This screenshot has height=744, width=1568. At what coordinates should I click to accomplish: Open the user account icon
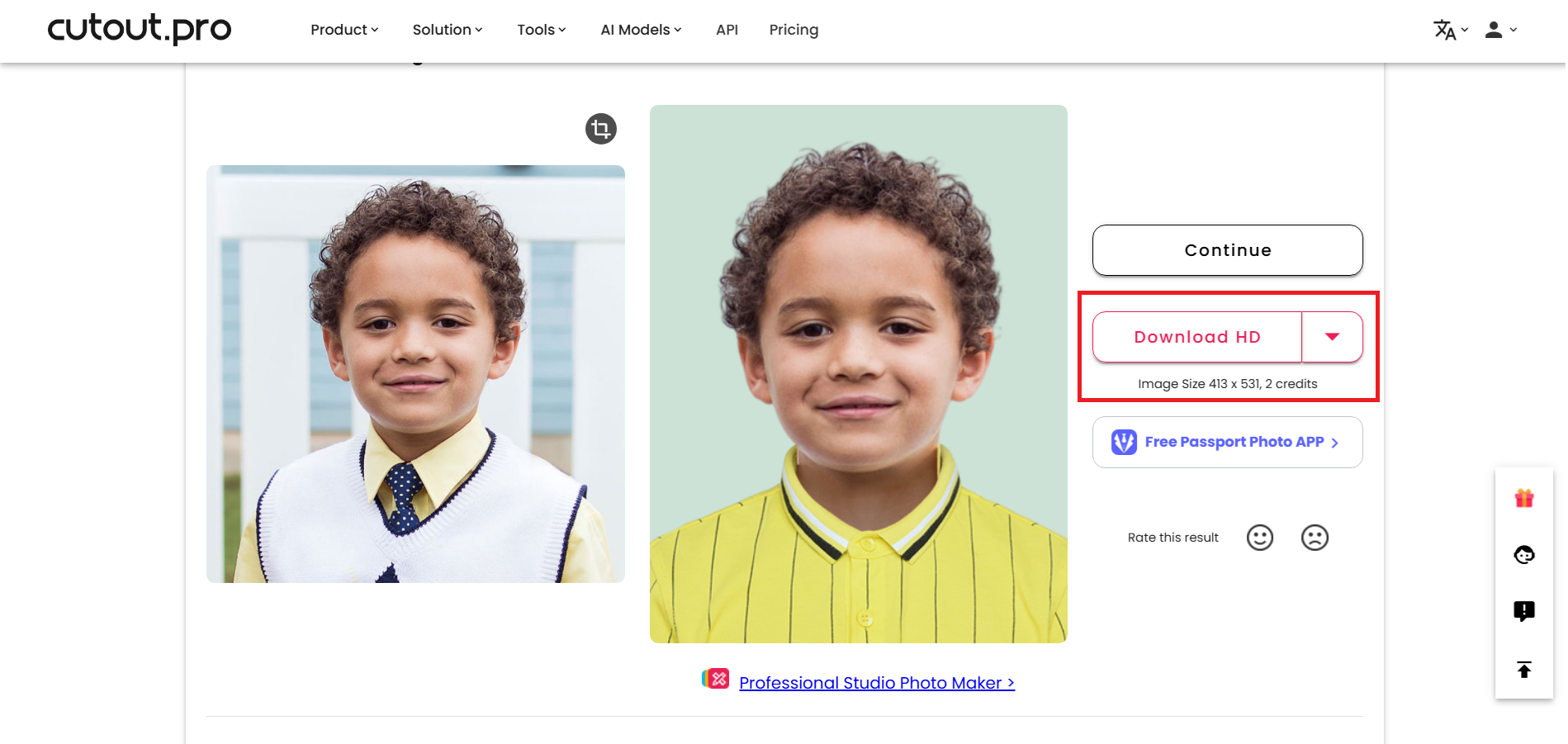[1495, 30]
